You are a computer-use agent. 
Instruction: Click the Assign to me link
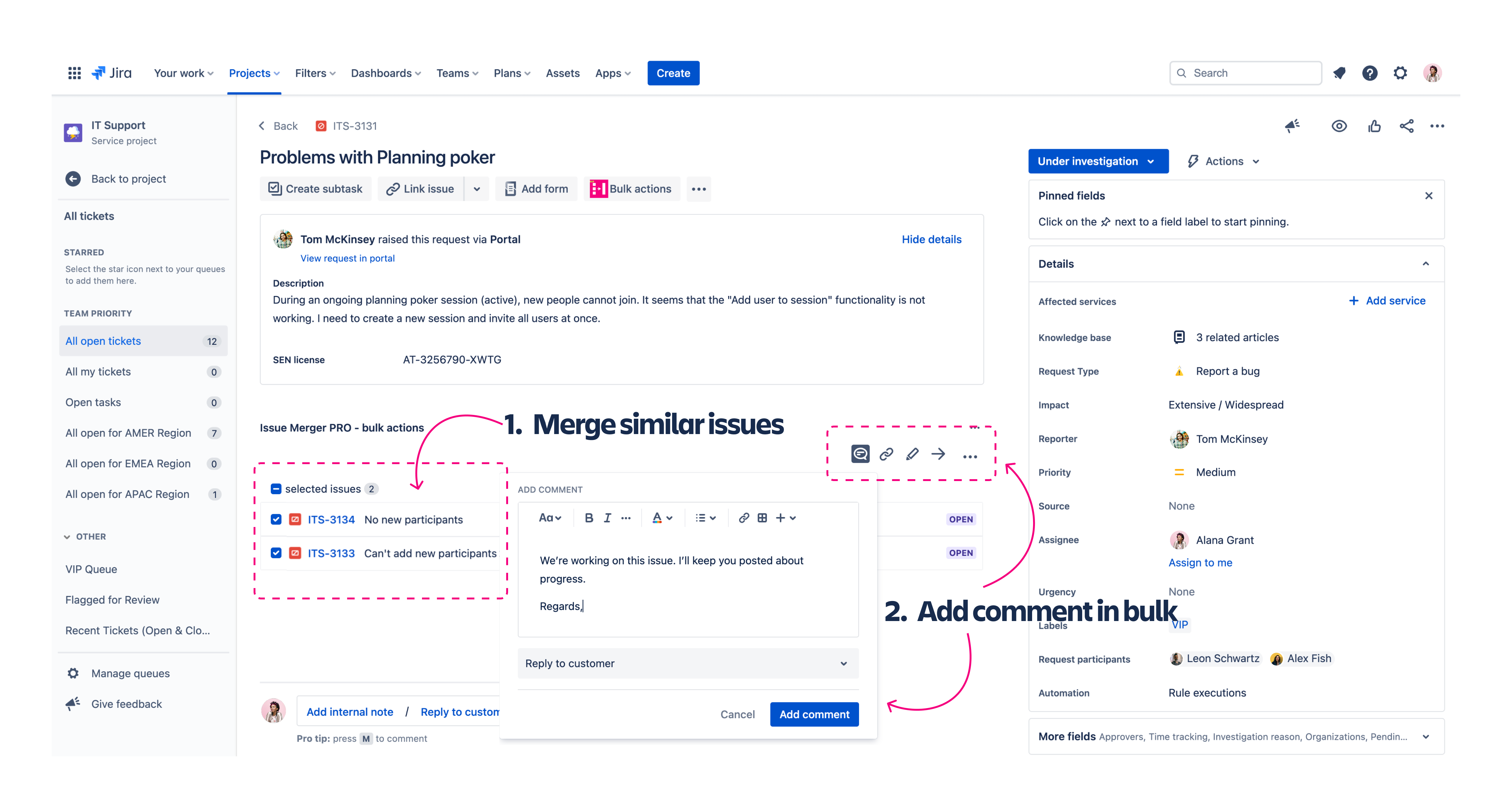point(1200,562)
